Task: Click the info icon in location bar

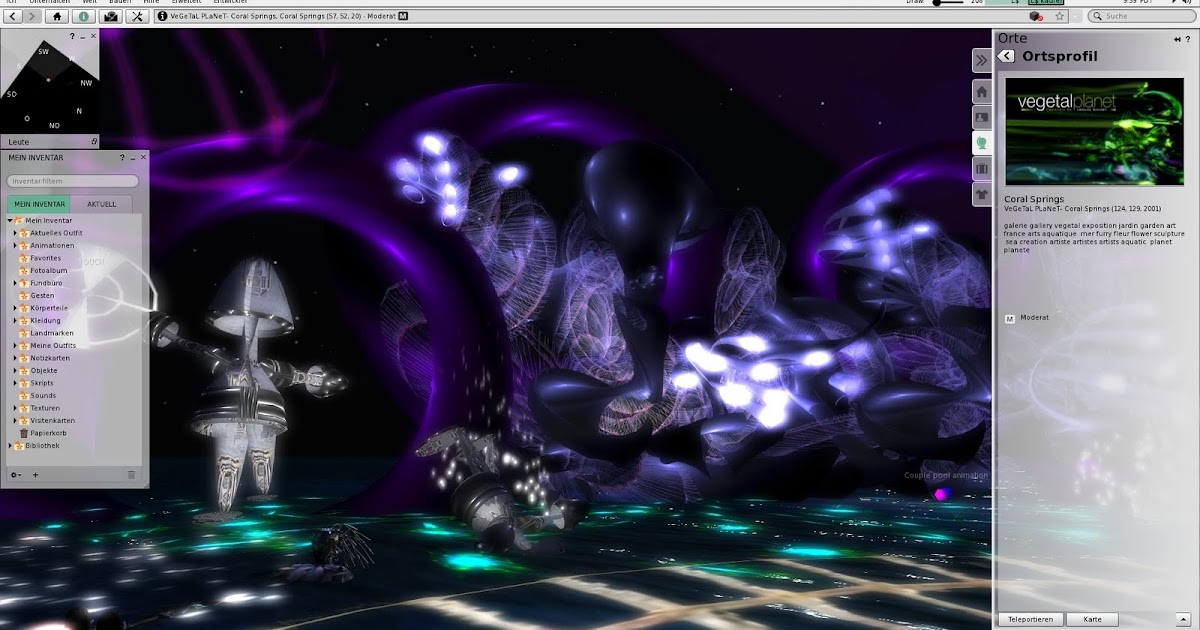Action: click(162, 16)
